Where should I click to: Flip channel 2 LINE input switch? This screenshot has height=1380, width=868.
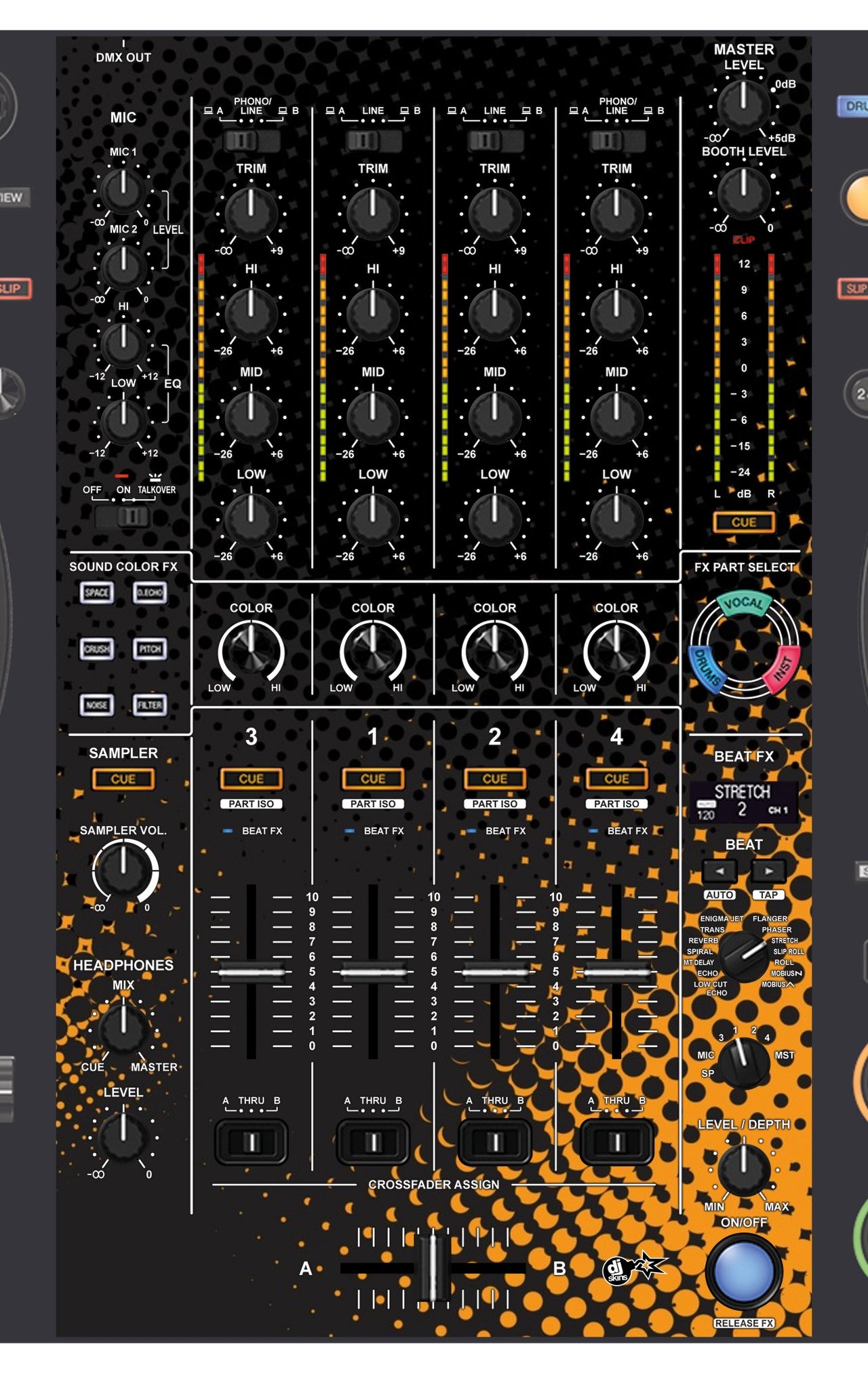click(495, 140)
